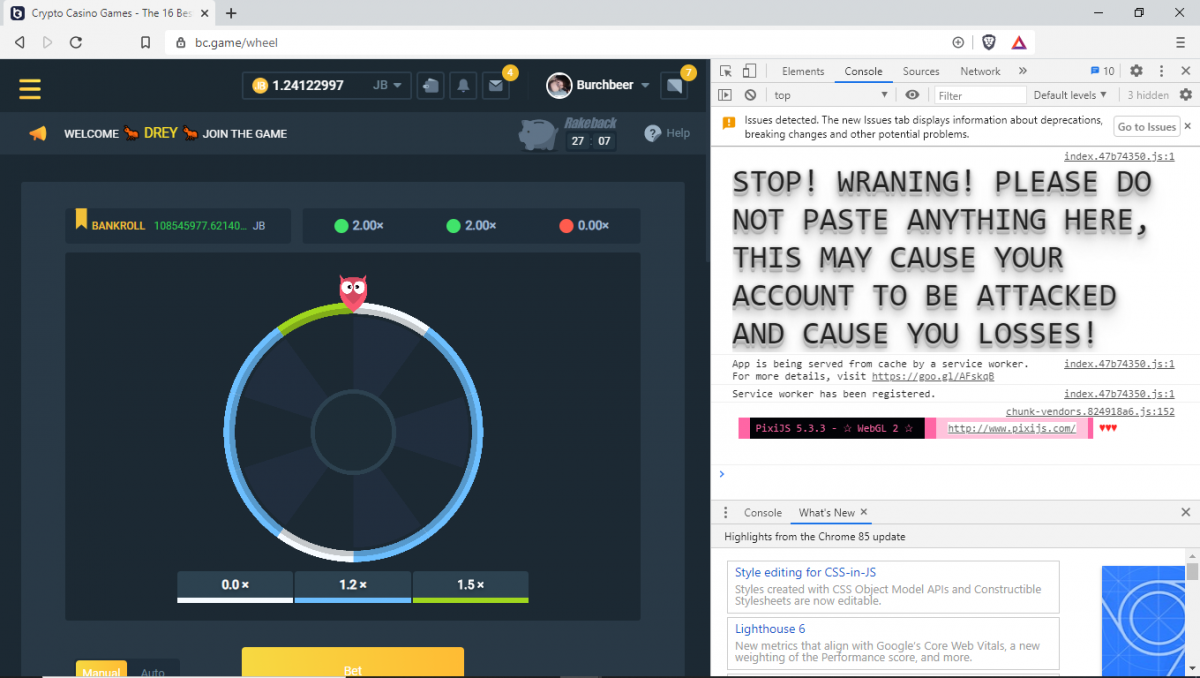This screenshot has width=1200, height=678.
Task: Expand the Default levels dropdown
Action: coord(1070,95)
